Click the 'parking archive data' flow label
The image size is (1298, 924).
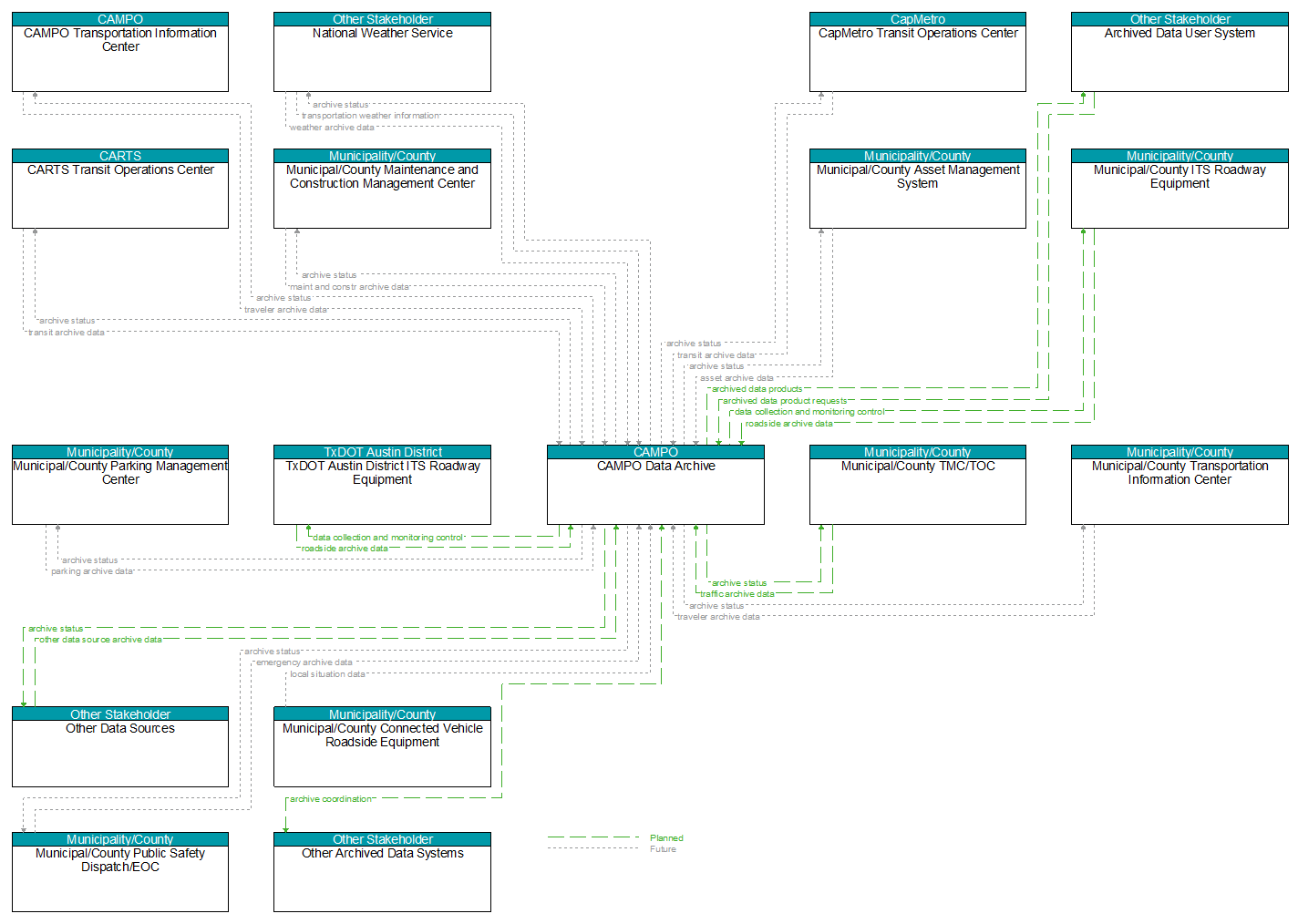point(92,571)
